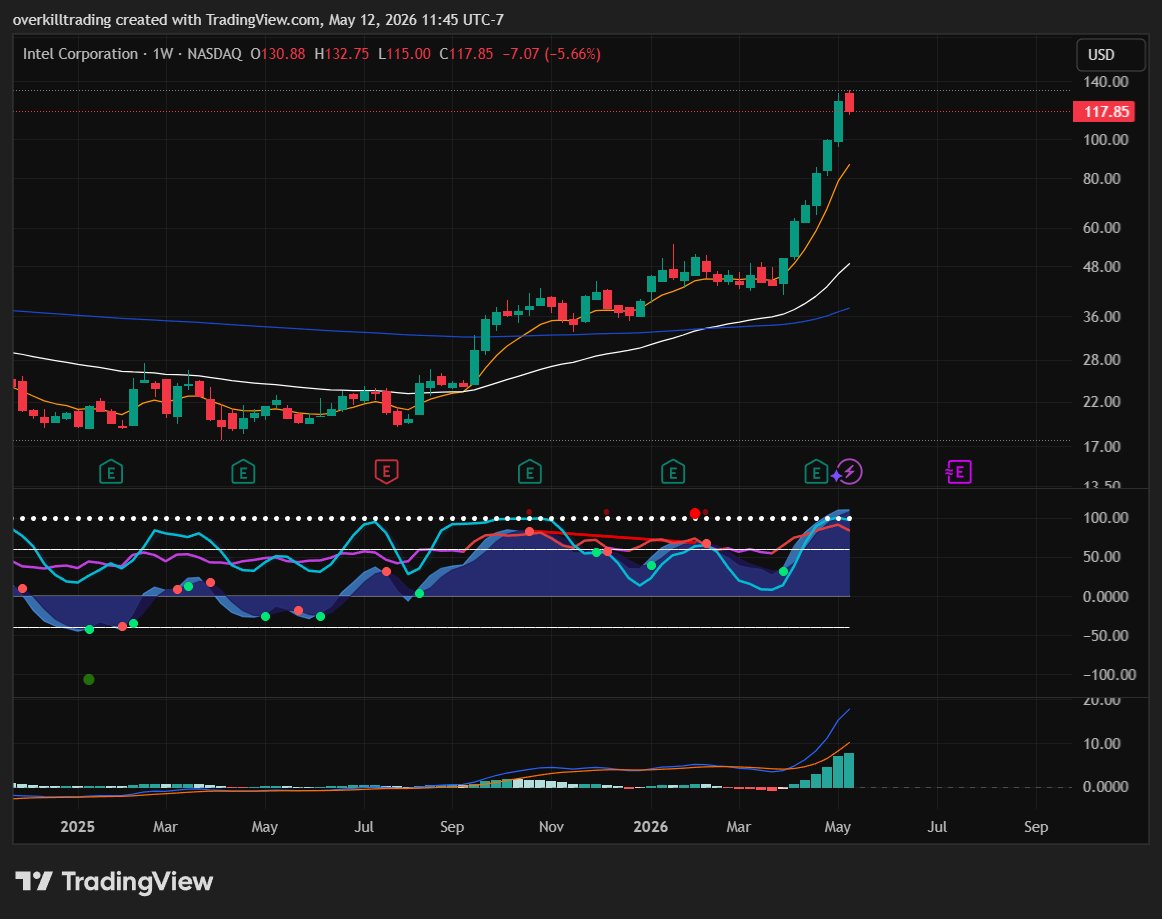Viewport: 1162px width, 919px height.
Task: Click the large red divergence dot on oscillator
Action: (x=694, y=514)
